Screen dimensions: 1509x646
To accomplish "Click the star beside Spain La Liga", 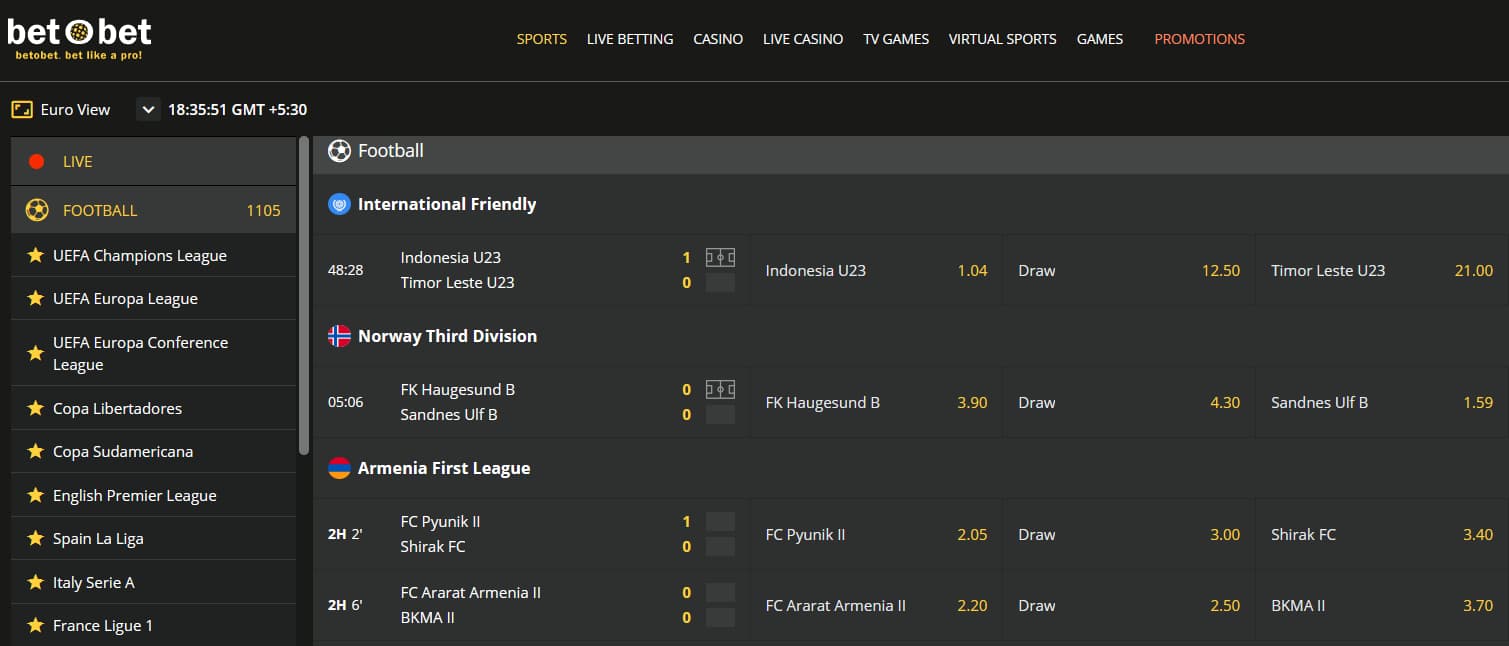I will coord(35,538).
